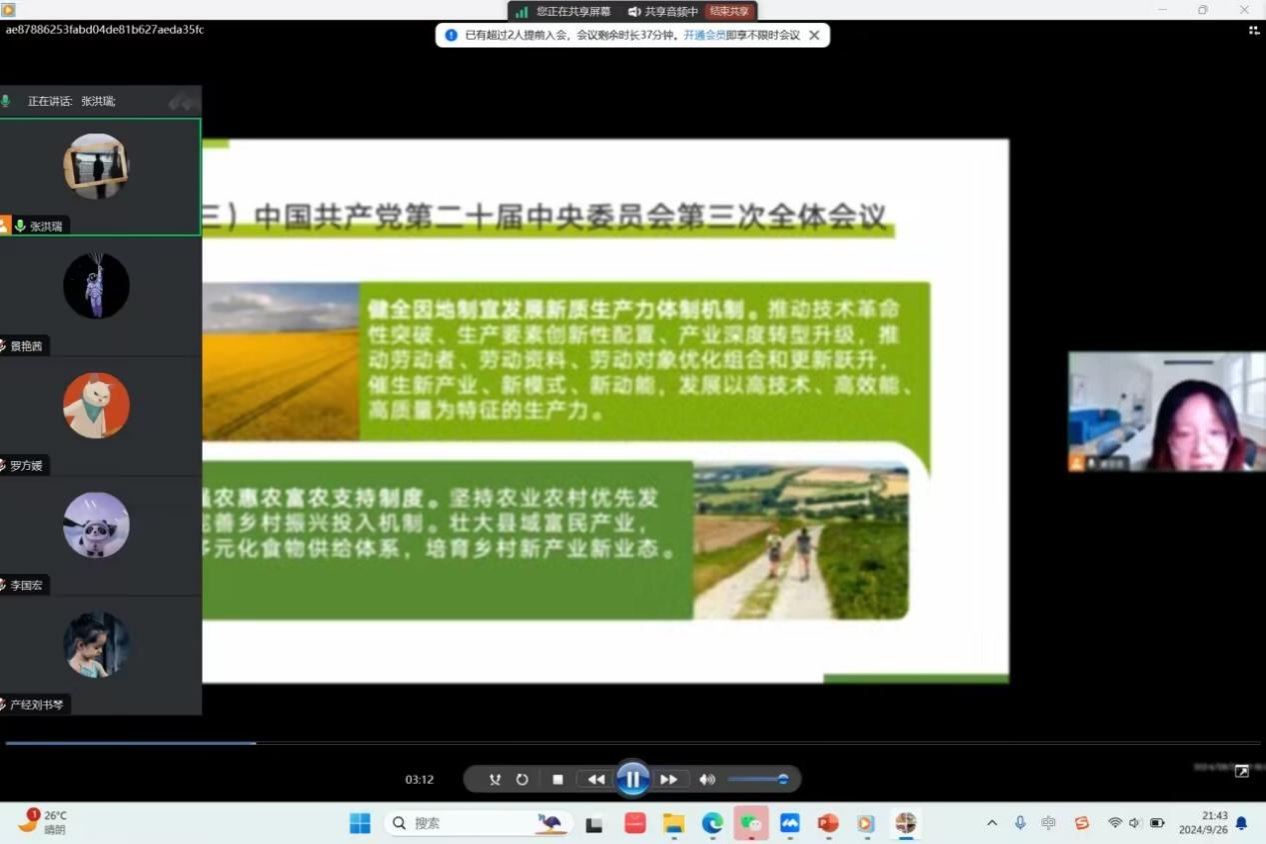Image resolution: width=1266 pixels, height=844 pixels.
Task: Toggle repeat in the media player
Action: 522,779
